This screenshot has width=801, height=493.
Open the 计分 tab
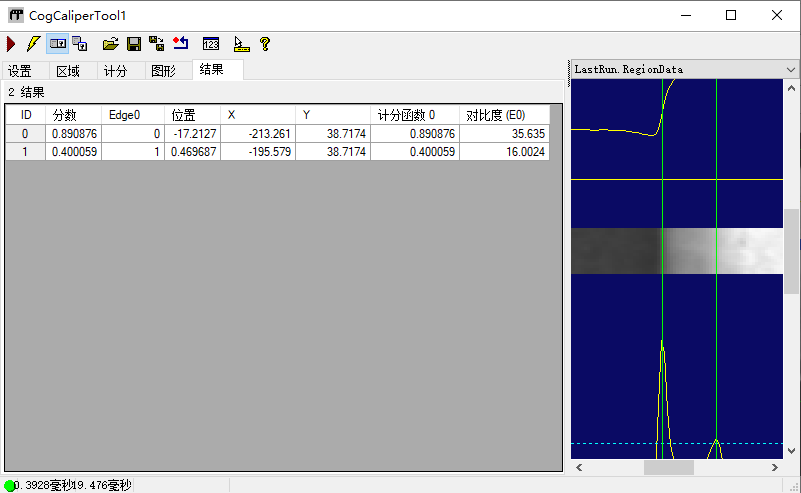click(x=116, y=71)
